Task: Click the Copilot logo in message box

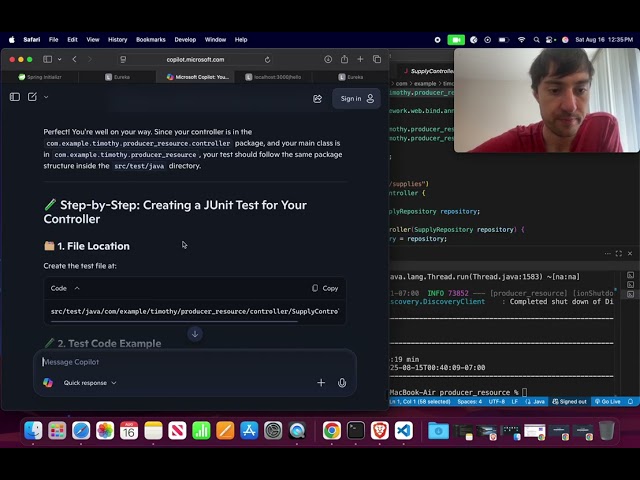Action: click(x=48, y=382)
